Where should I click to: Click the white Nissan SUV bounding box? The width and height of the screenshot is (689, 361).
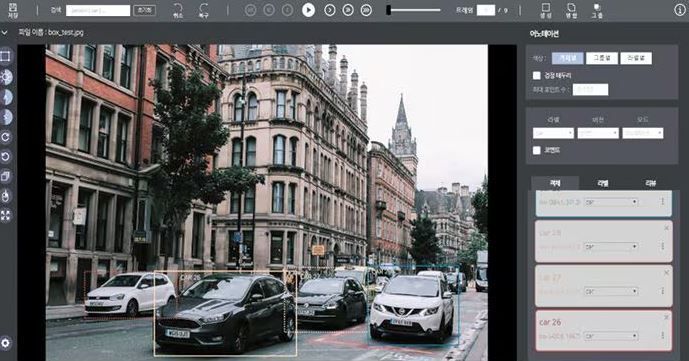pos(413,306)
